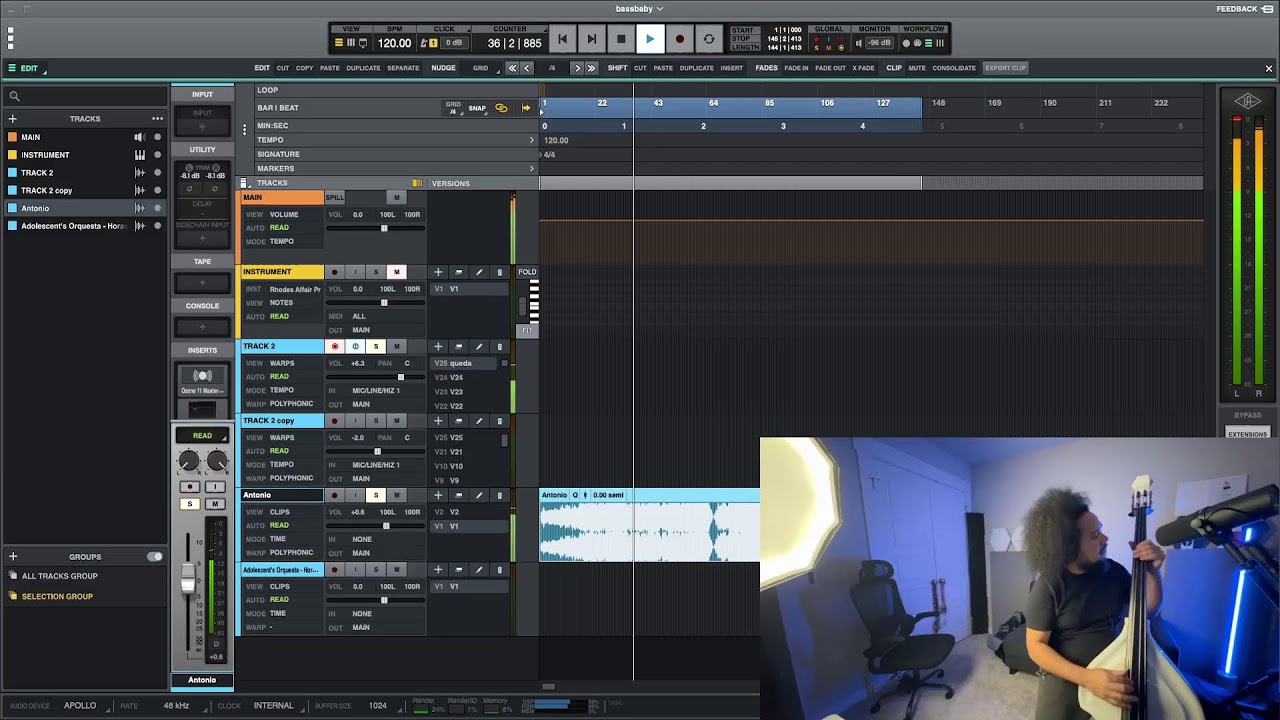Click the monitor speaker icon
Viewport: 1280px width, 720px height.
[x=859, y=43]
